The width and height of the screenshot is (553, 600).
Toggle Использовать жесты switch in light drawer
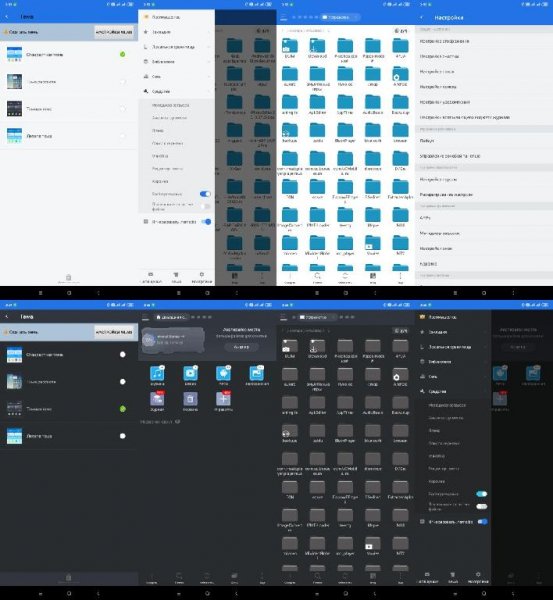click(206, 222)
